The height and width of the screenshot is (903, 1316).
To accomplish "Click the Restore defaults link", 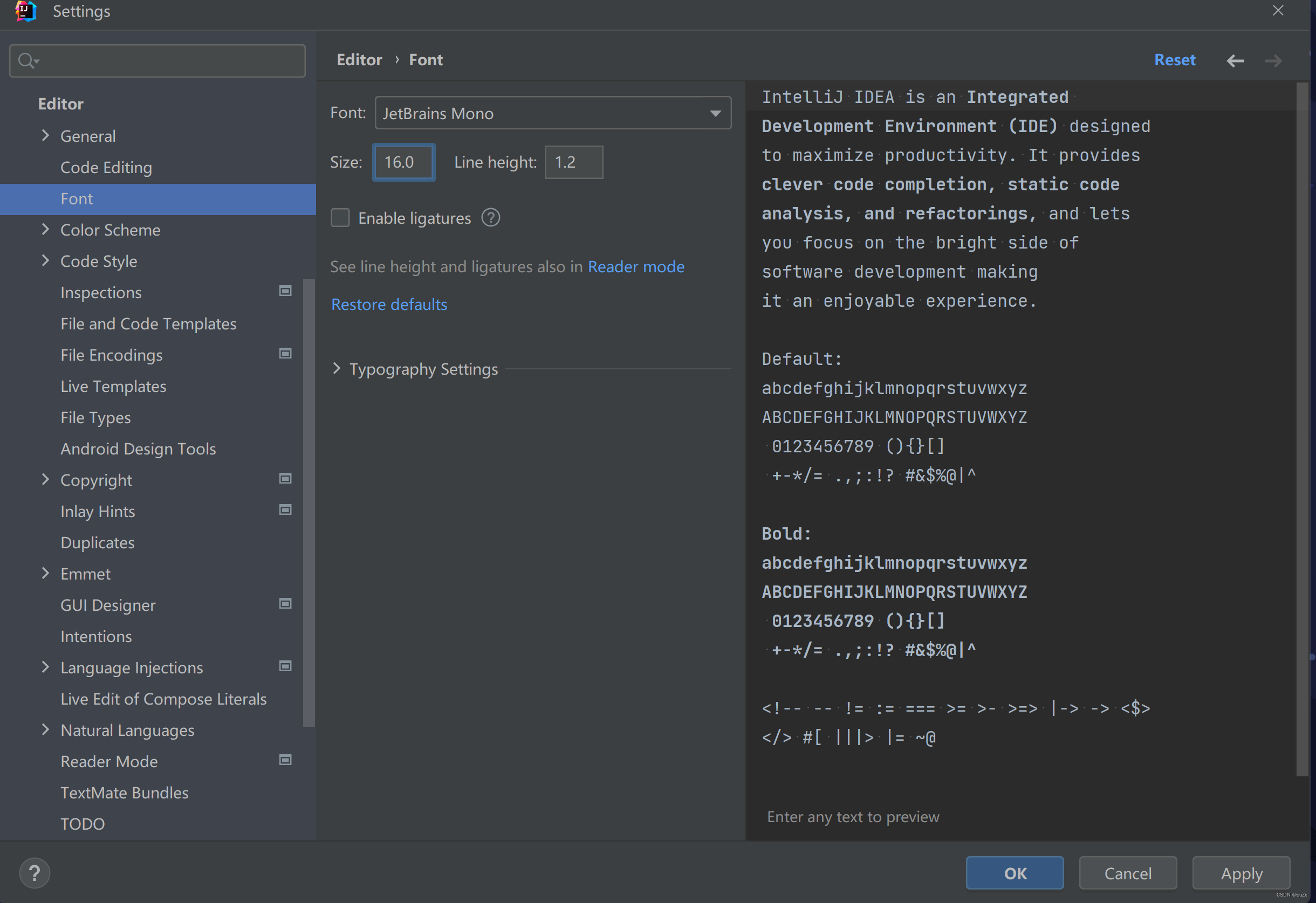I will tap(389, 305).
